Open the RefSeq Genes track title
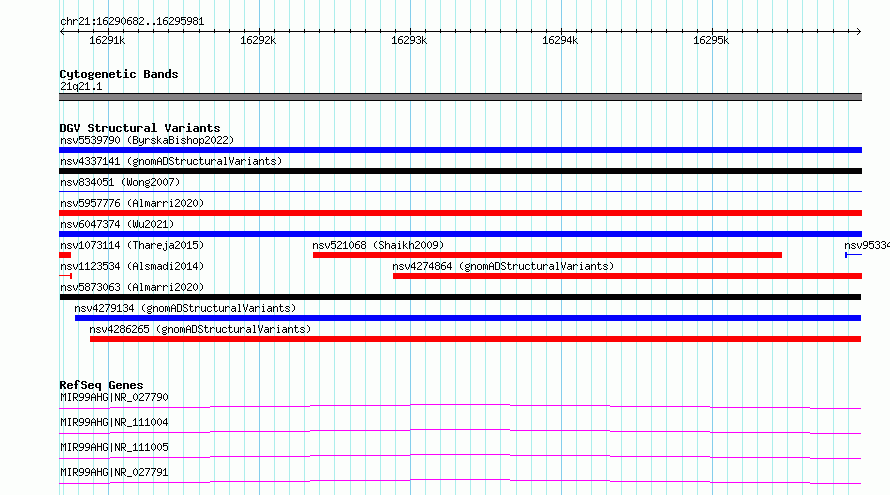Screen dimensions: 890x495 (101, 385)
